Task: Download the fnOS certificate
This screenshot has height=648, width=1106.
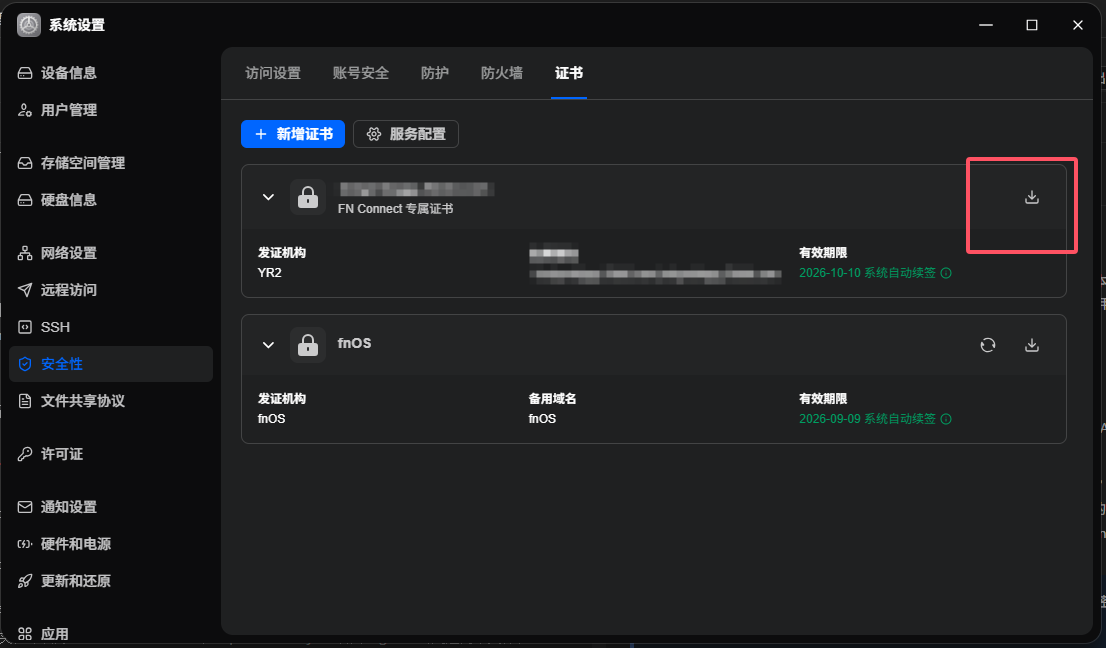Action: 1031,345
